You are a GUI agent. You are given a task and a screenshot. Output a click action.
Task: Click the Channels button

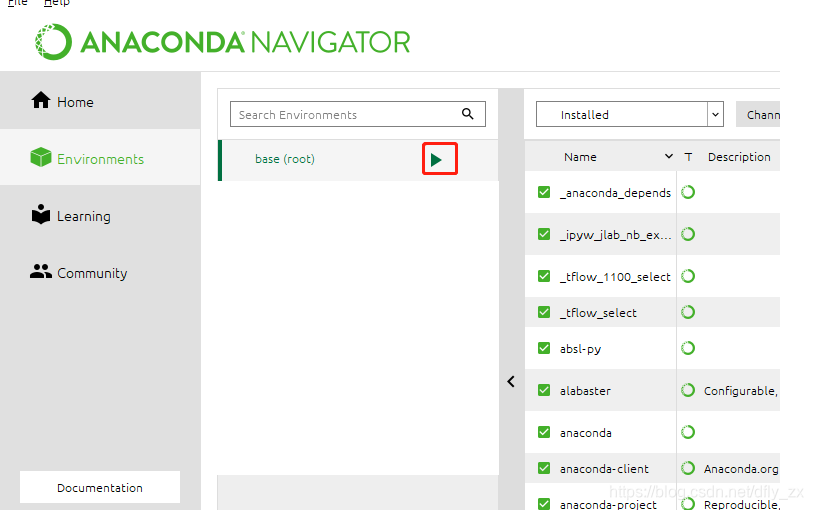coord(758,115)
